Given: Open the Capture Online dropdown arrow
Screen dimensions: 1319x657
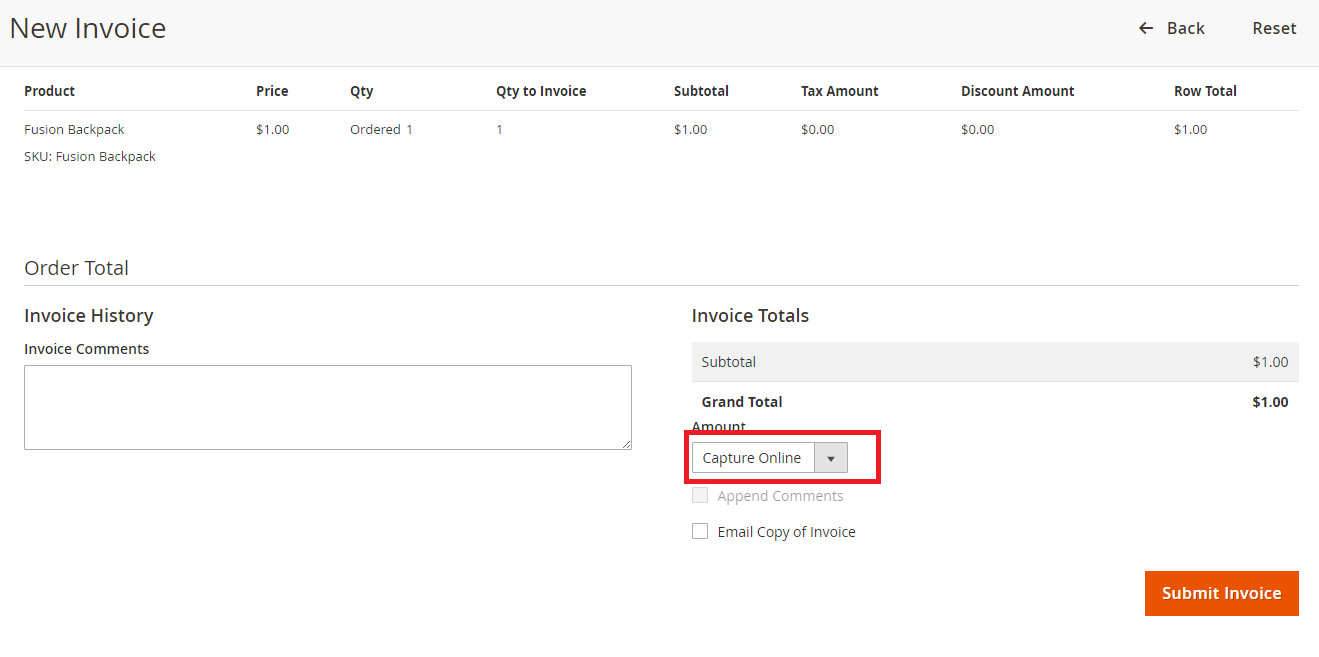Looking at the screenshot, I should pos(830,457).
